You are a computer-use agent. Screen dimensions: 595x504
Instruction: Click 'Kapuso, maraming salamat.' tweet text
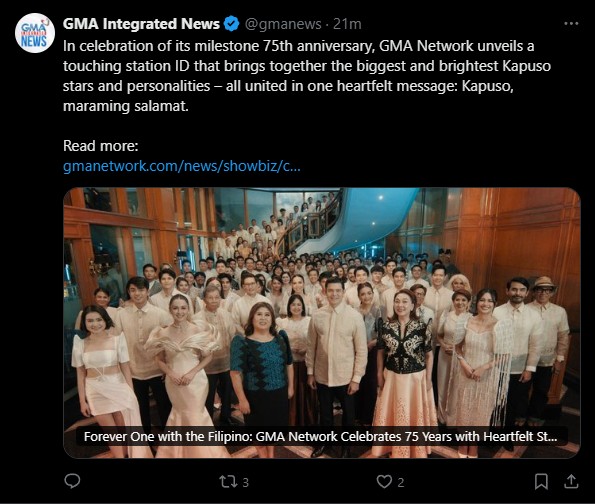click(x=288, y=96)
